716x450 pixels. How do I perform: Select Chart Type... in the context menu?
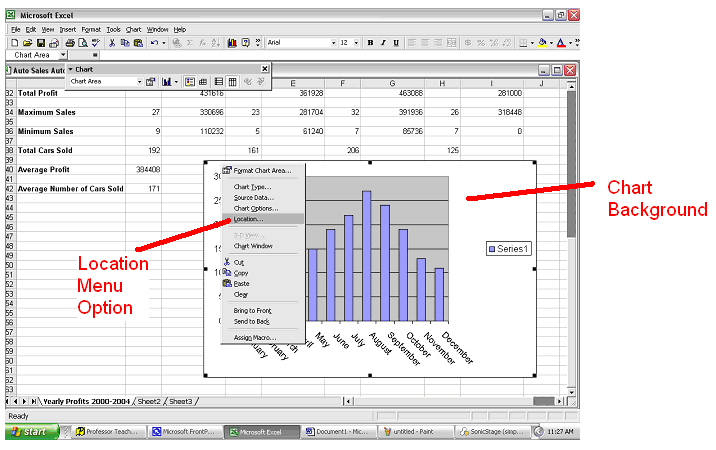click(252, 186)
